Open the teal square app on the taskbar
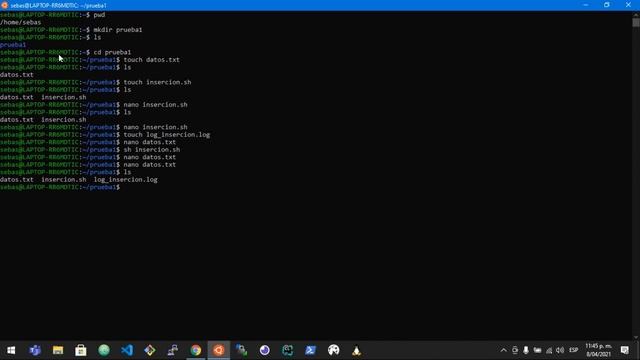 pyautogui.click(x=287, y=350)
